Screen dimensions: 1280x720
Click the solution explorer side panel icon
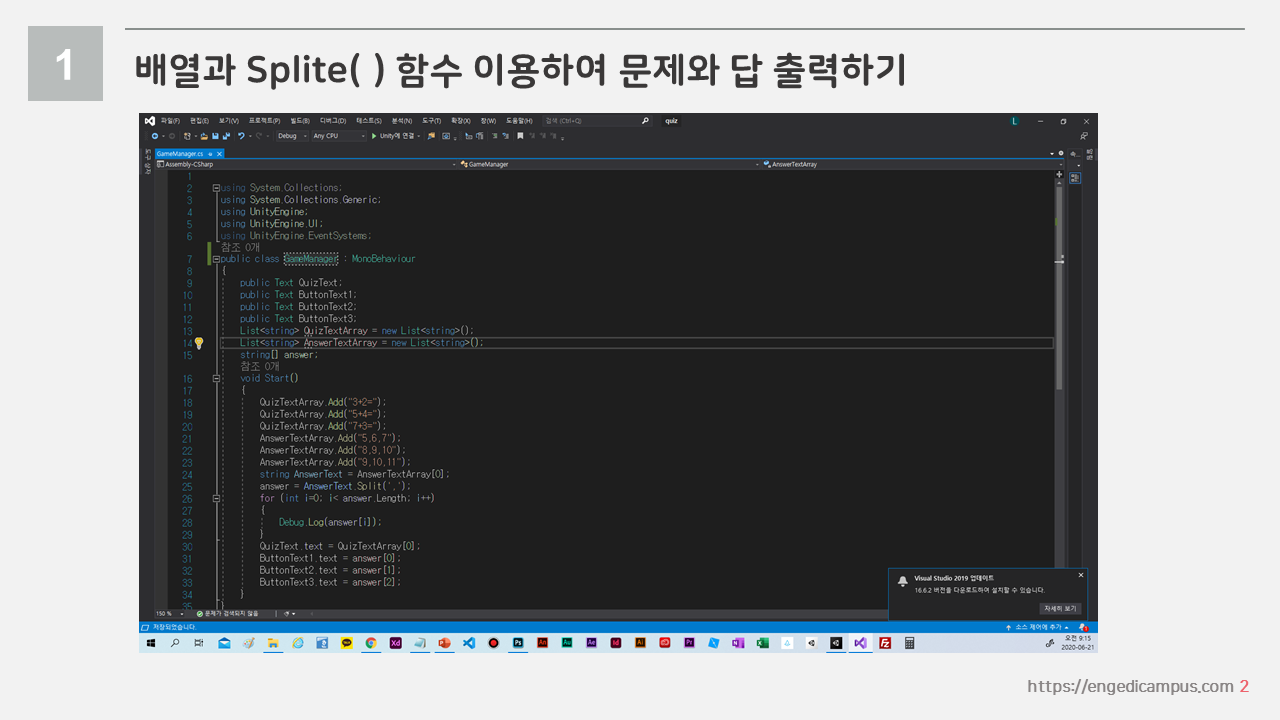pos(1075,178)
